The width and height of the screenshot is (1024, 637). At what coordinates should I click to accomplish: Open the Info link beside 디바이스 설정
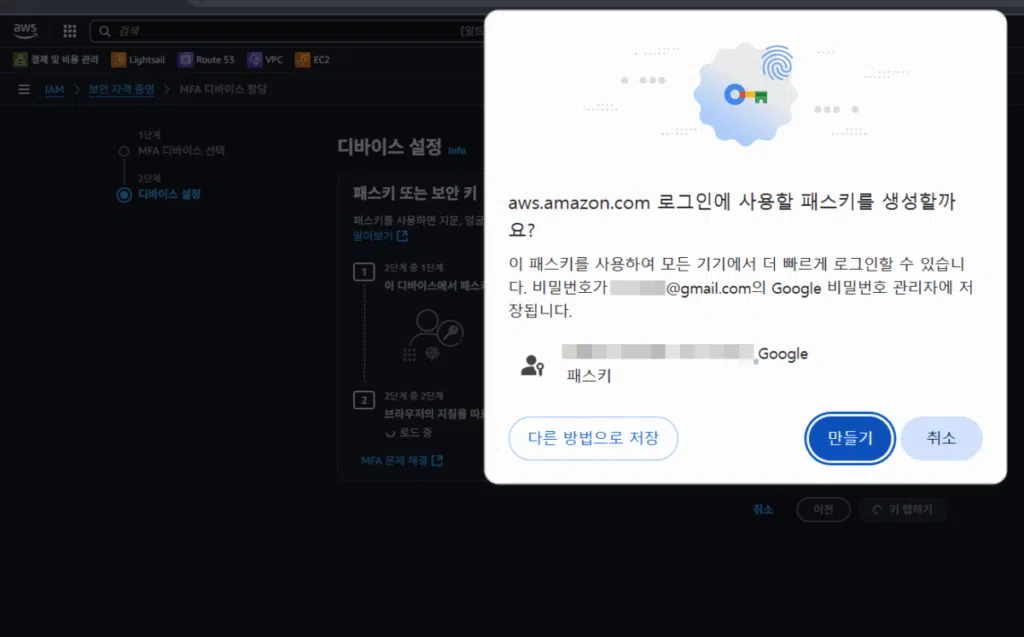[x=457, y=150]
